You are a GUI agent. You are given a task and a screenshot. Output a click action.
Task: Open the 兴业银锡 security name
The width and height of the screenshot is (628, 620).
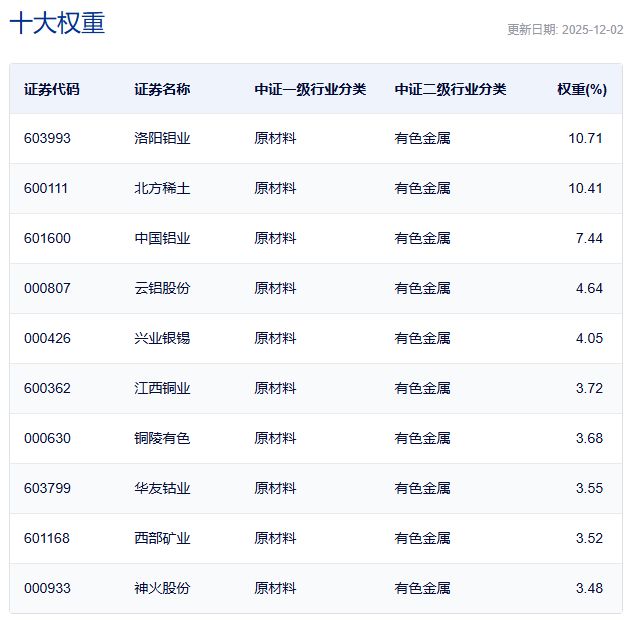162,338
